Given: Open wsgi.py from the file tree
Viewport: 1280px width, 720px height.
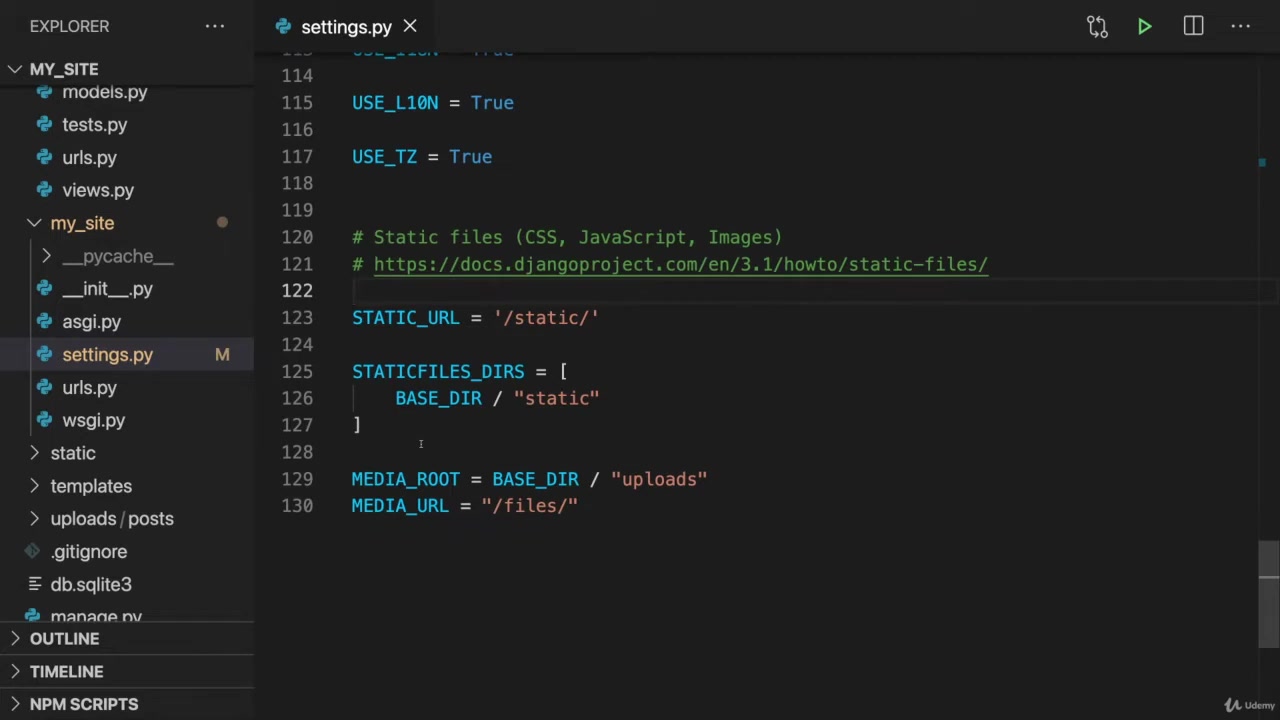Looking at the screenshot, I should click(93, 421).
